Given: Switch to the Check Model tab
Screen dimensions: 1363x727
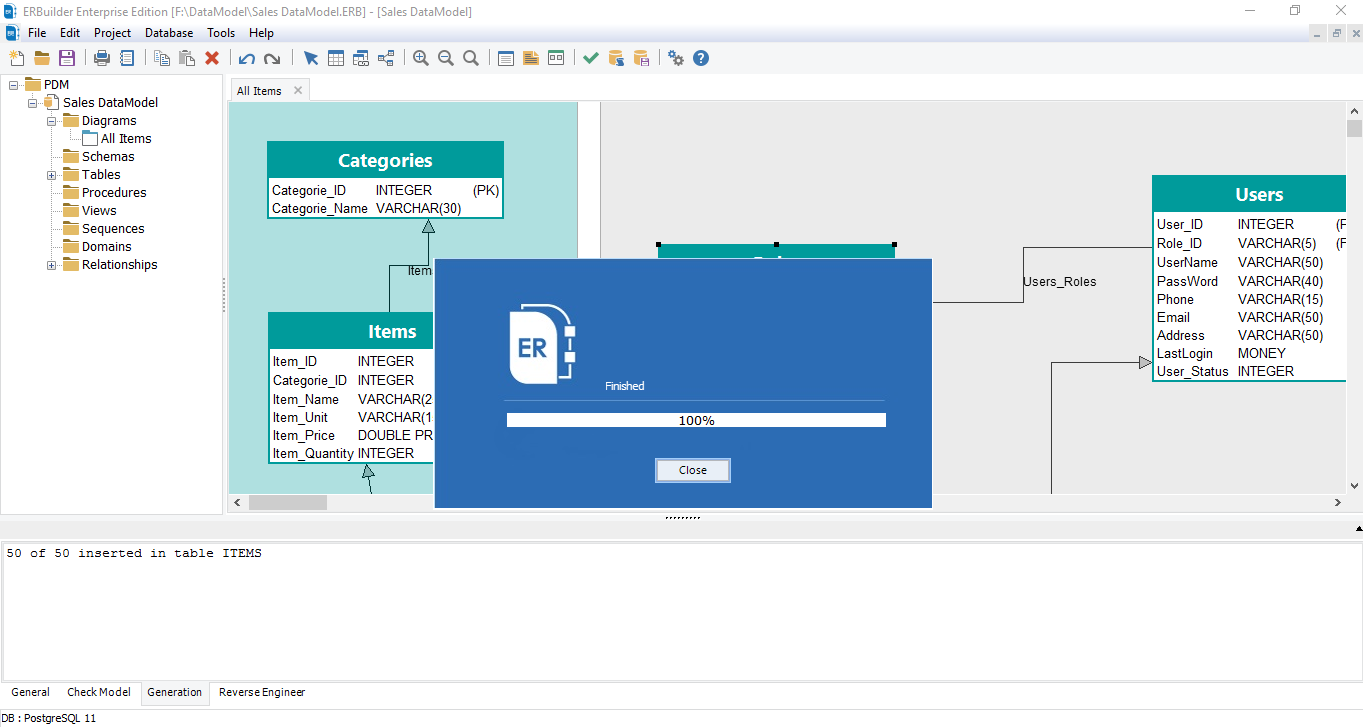Looking at the screenshot, I should [98, 692].
